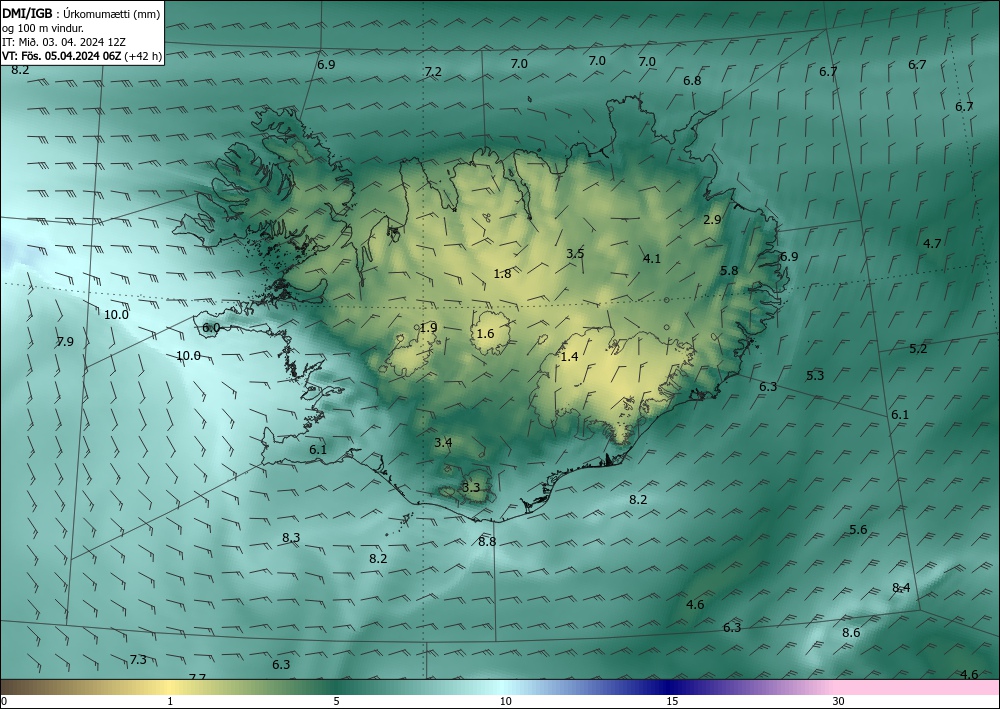Click the 1.6 value on the map
The height and width of the screenshot is (709, 1000).
(x=485, y=334)
